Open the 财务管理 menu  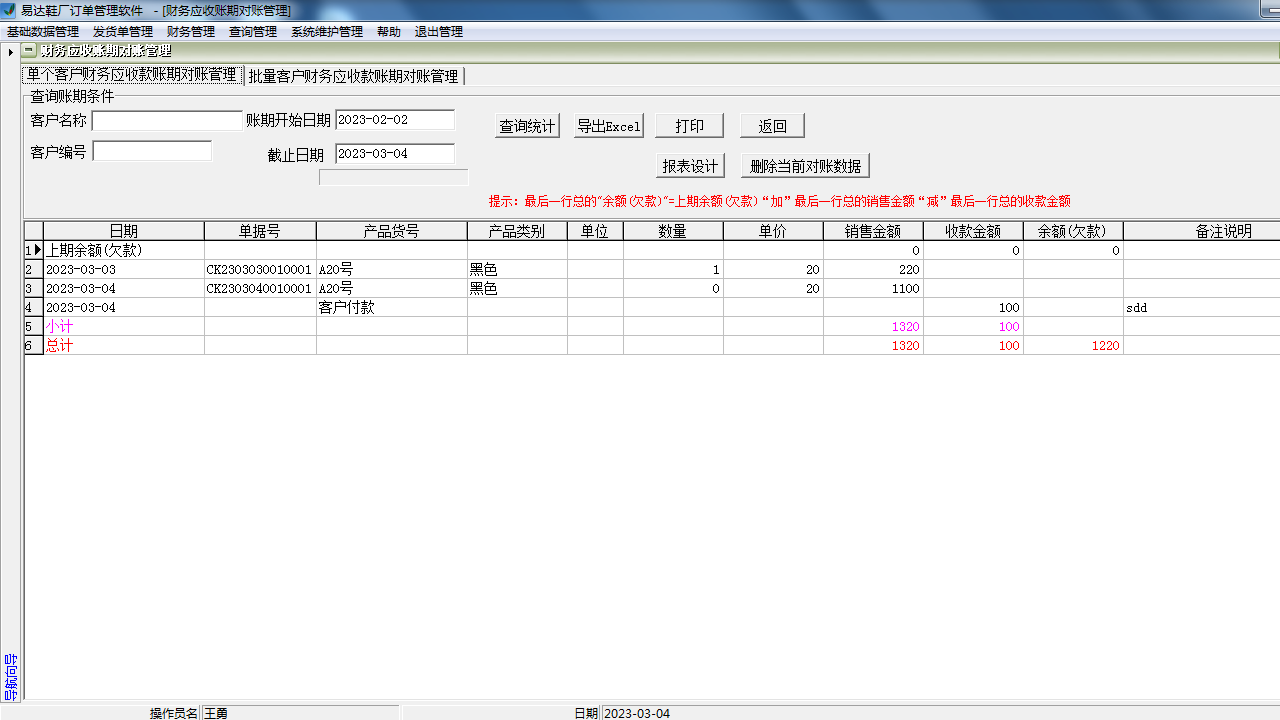coord(191,31)
